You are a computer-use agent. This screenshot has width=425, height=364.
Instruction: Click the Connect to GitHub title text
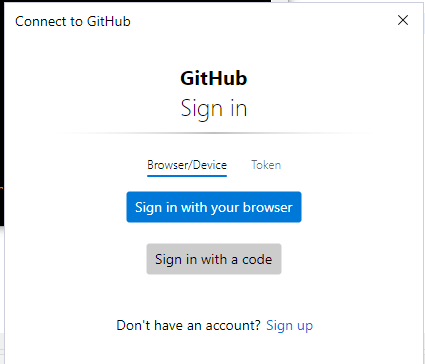73,21
